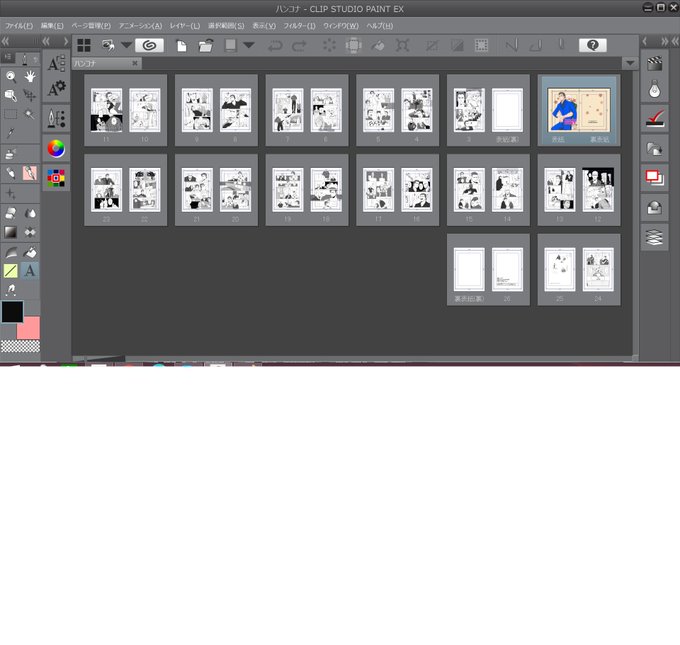680x645 pixels.
Task: Select the Operation object tool
Action: pyautogui.click(x=11, y=95)
